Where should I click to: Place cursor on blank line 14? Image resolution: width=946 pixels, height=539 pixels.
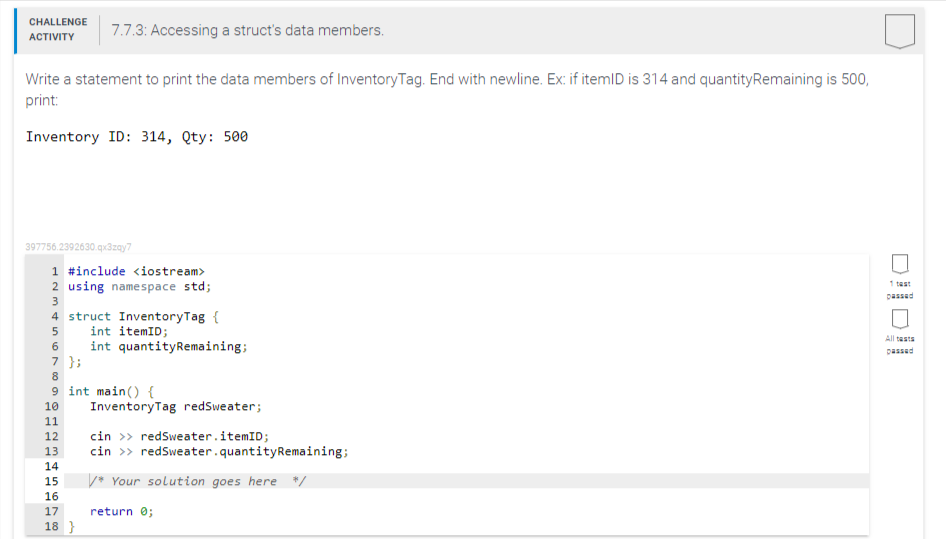pyautogui.click(x=467, y=466)
